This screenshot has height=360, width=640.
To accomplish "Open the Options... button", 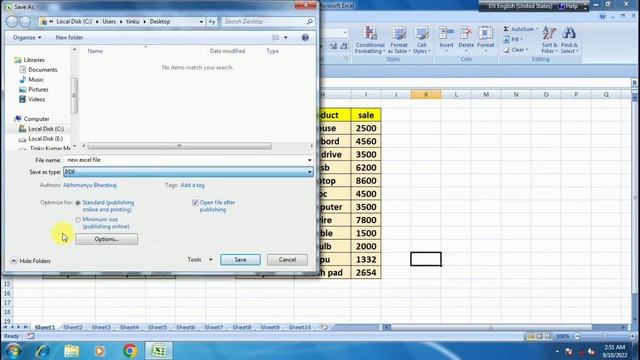I will pyautogui.click(x=107, y=239).
